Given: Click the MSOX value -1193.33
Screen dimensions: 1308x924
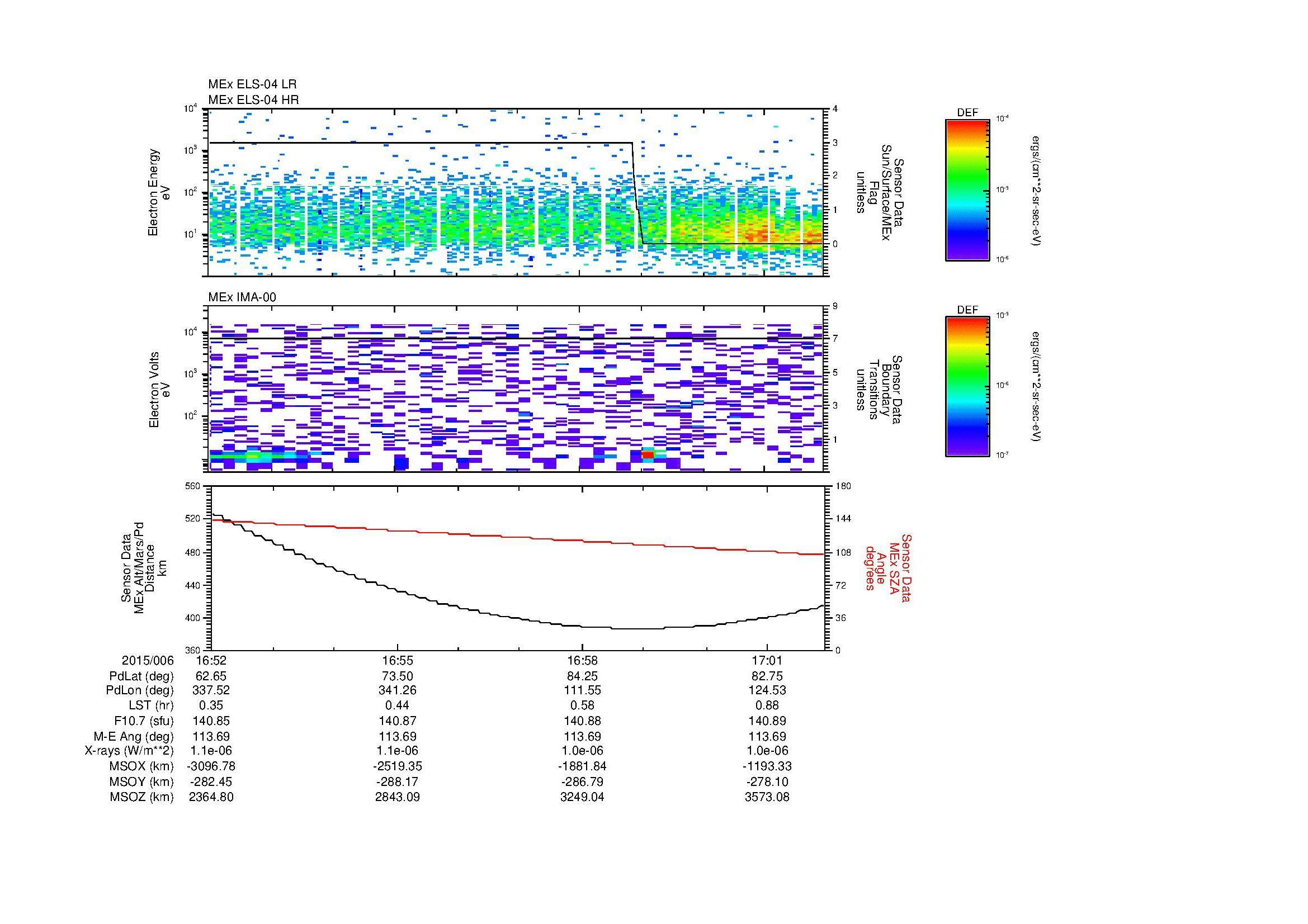Looking at the screenshot, I should [x=767, y=766].
